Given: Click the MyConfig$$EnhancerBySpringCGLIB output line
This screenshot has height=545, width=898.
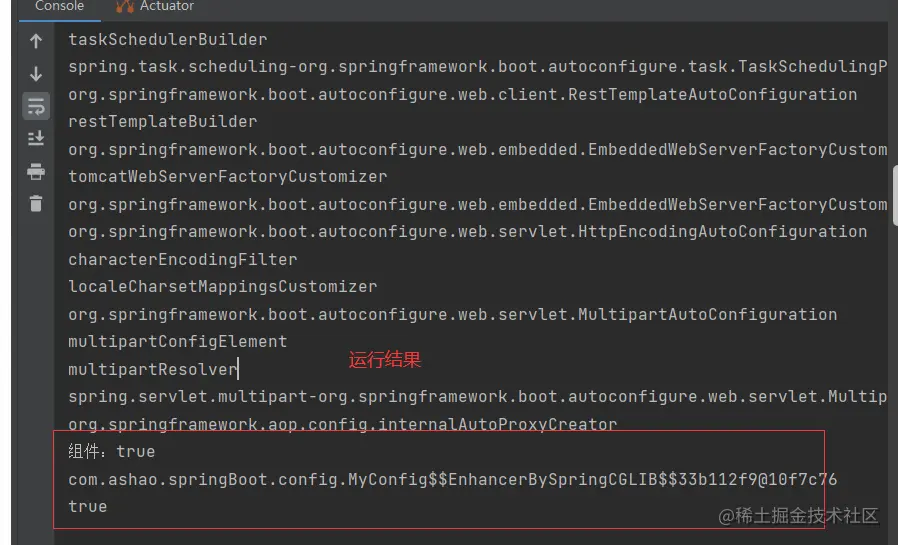Looking at the screenshot, I should coord(452,480).
